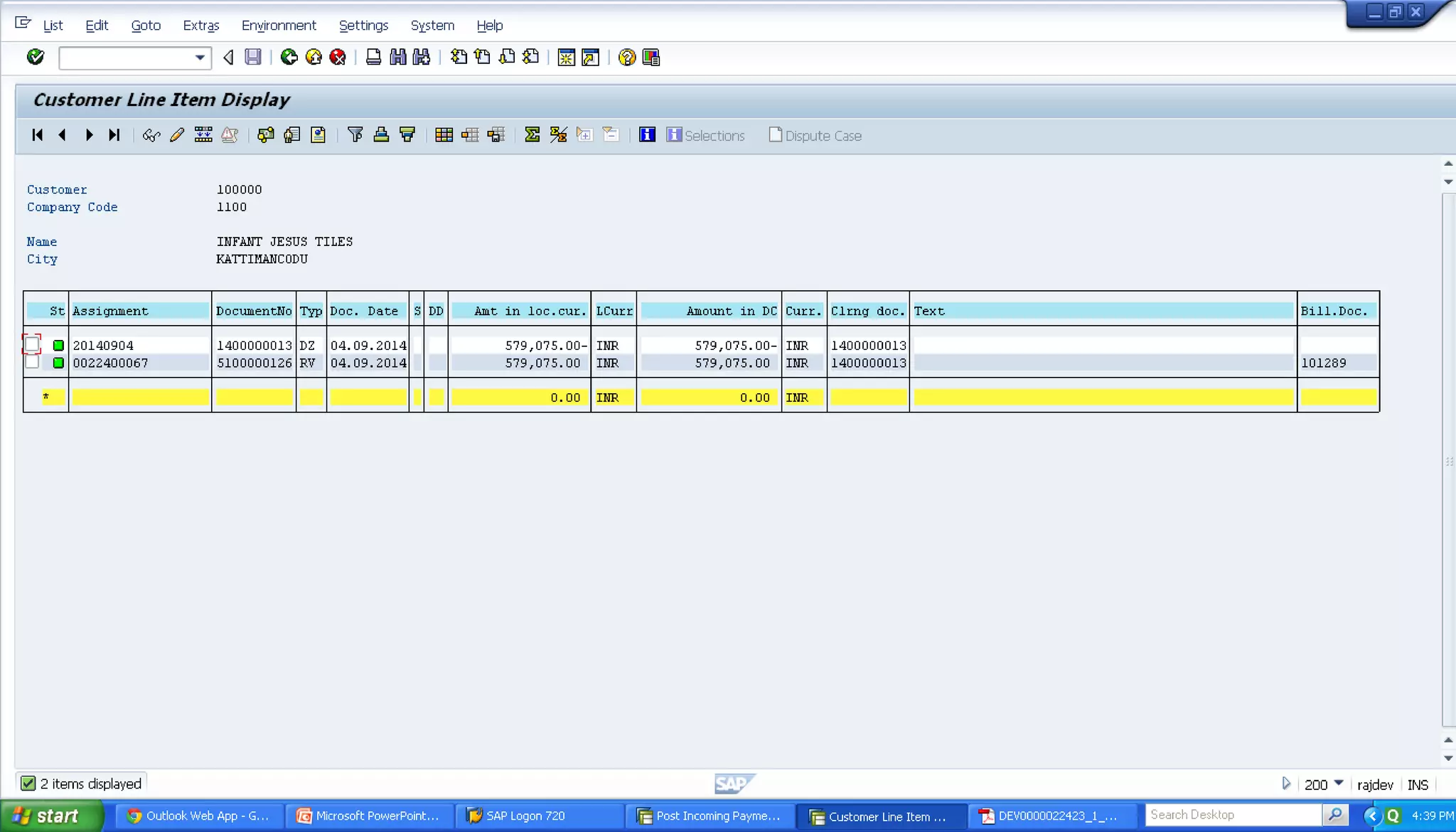Click the Select Layout icon

[x=470, y=135]
